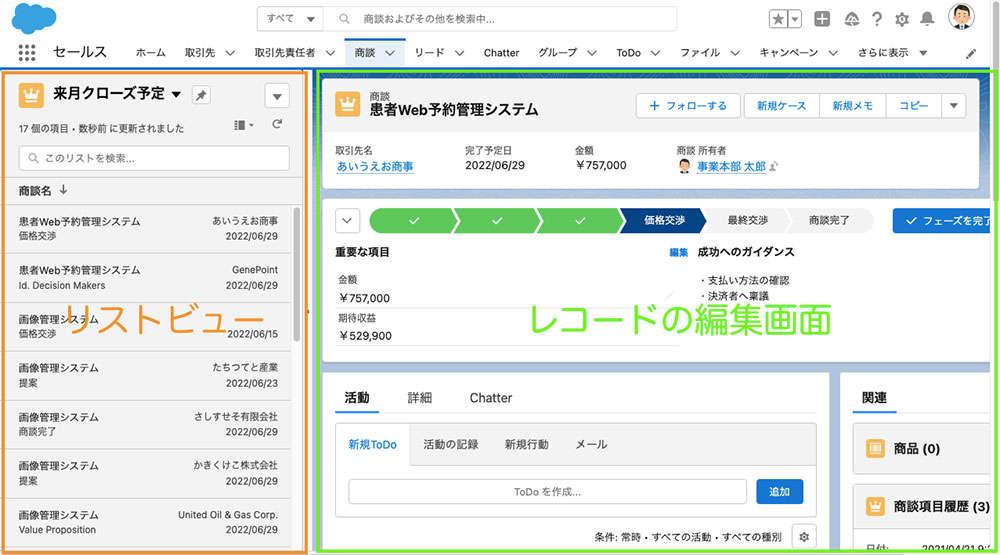This screenshot has height=555, width=1000.
Task: Click the list search field
Action: pyautogui.click(x=154, y=158)
